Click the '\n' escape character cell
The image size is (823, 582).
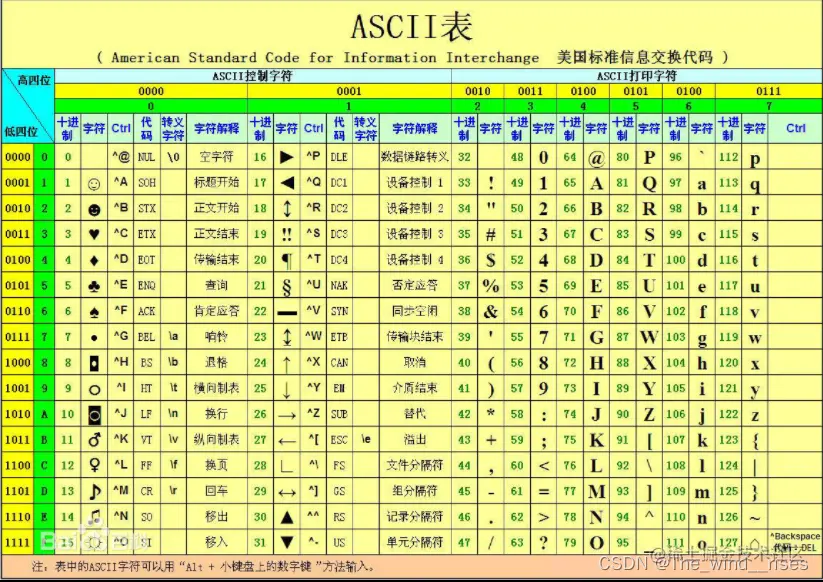tap(173, 414)
